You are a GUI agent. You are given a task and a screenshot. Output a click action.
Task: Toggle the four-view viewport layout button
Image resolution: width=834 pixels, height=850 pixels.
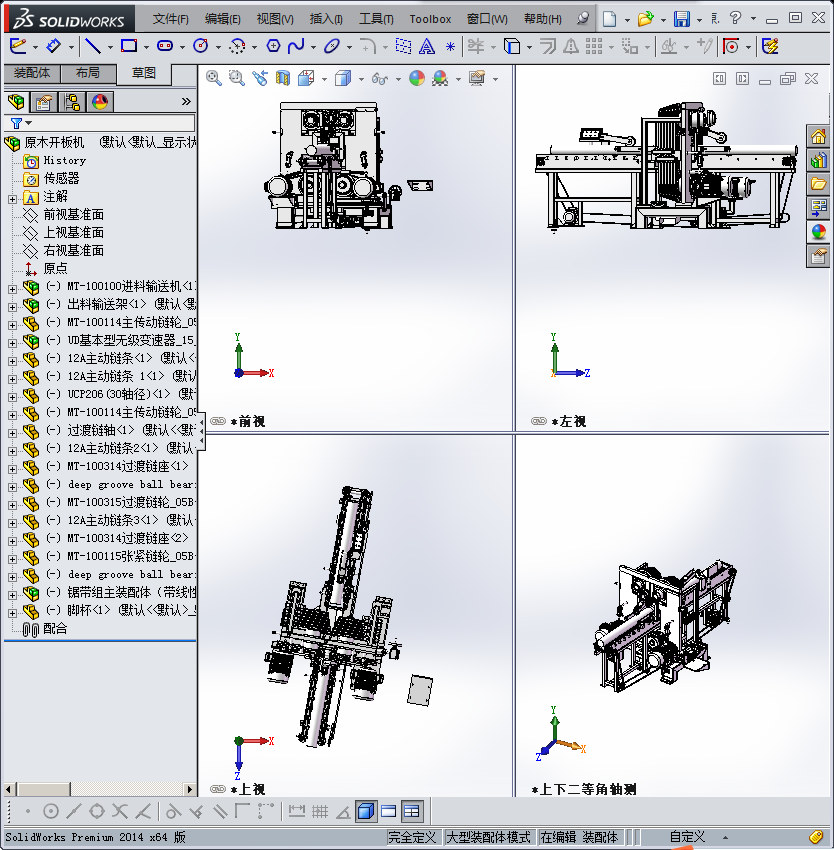(412, 811)
